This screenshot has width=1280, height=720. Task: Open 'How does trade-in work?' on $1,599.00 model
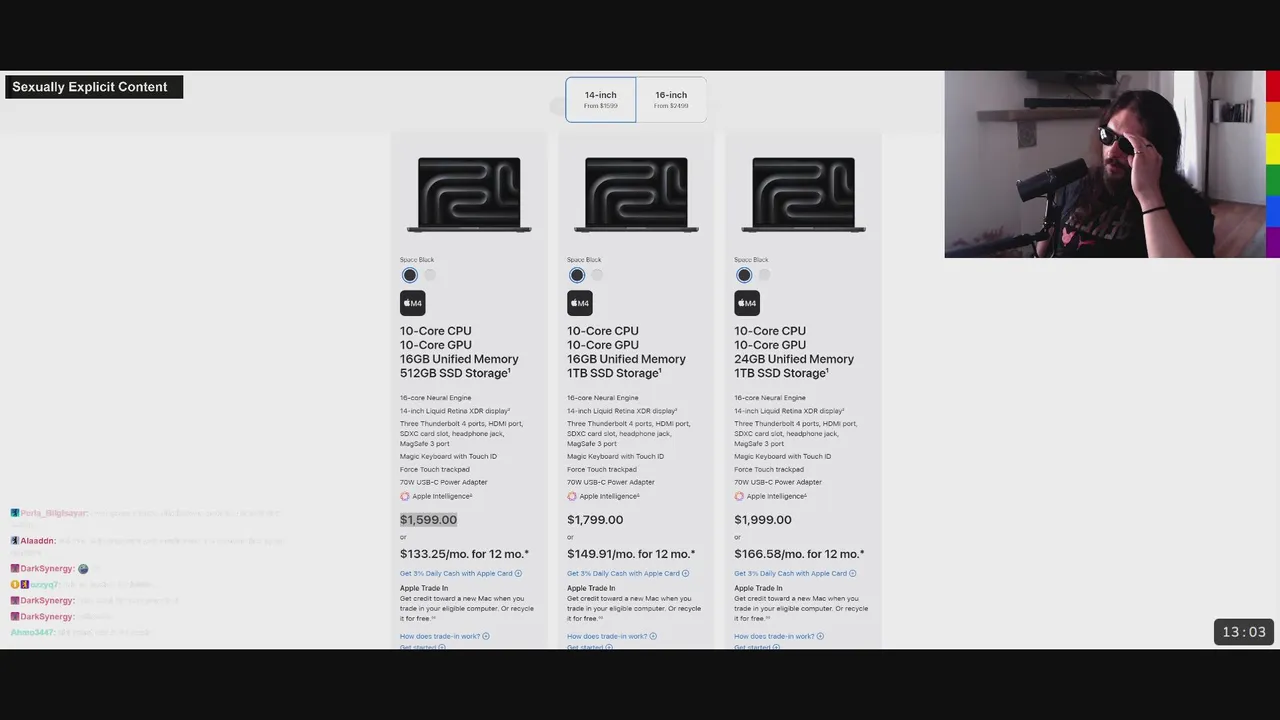(x=444, y=636)
